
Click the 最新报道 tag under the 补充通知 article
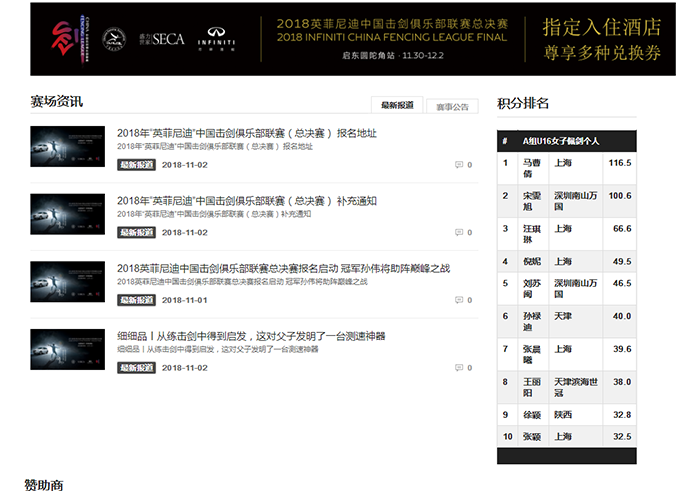[x=136, y=233]
